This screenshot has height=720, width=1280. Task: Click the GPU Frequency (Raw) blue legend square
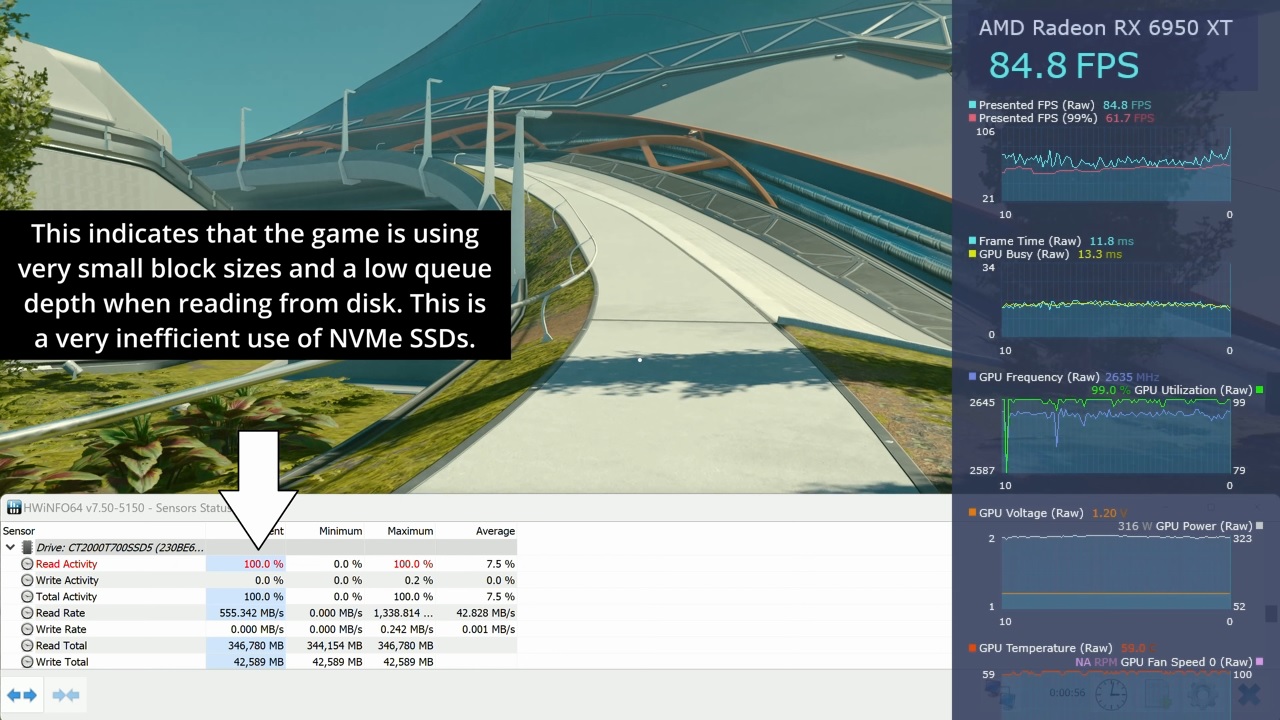(x=972, y=377)
